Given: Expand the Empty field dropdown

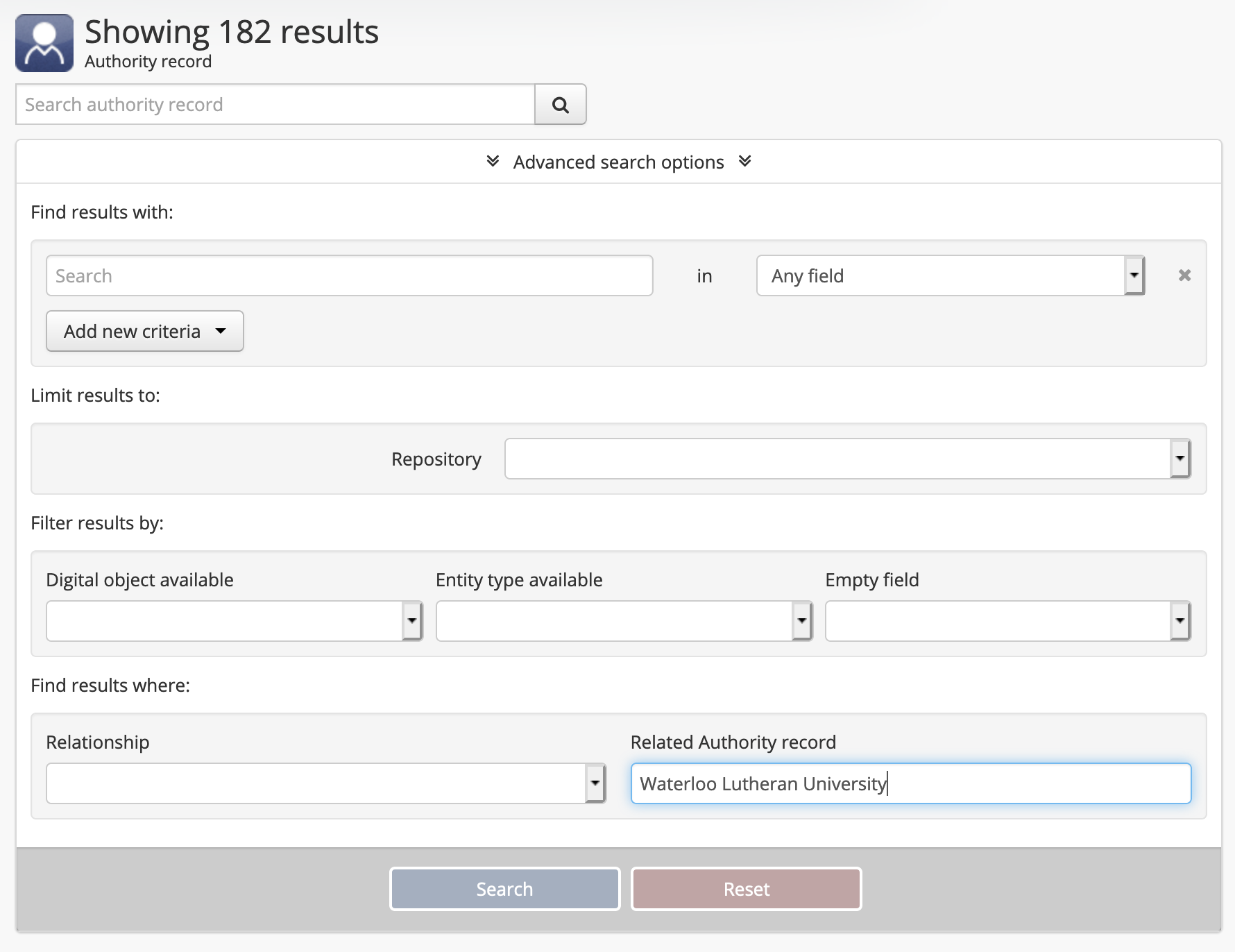Looking at the screenshot, I should (x=1007, y=621).
